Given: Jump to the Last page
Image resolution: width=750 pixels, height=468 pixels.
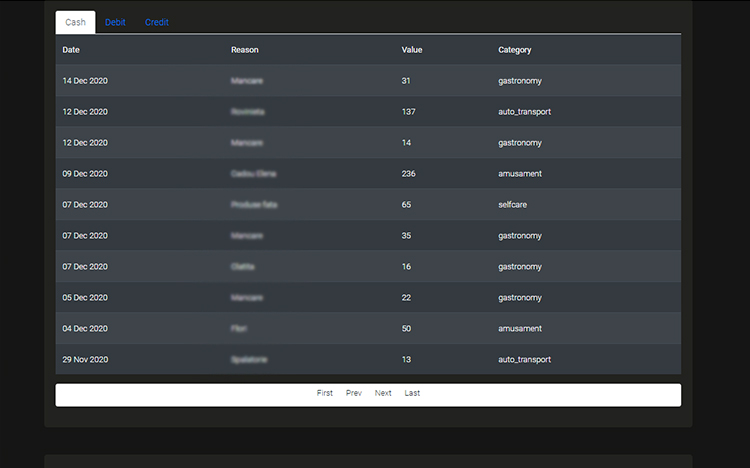Looking at the screenshot, I should [412, 393].
